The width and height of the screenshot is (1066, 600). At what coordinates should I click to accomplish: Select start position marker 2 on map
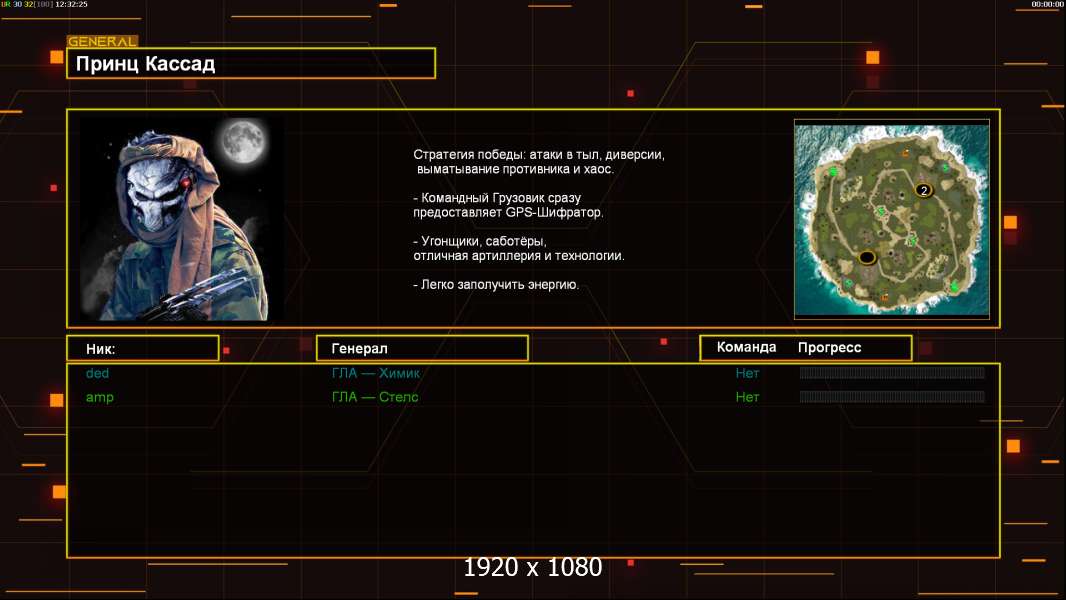coord(923,190)
